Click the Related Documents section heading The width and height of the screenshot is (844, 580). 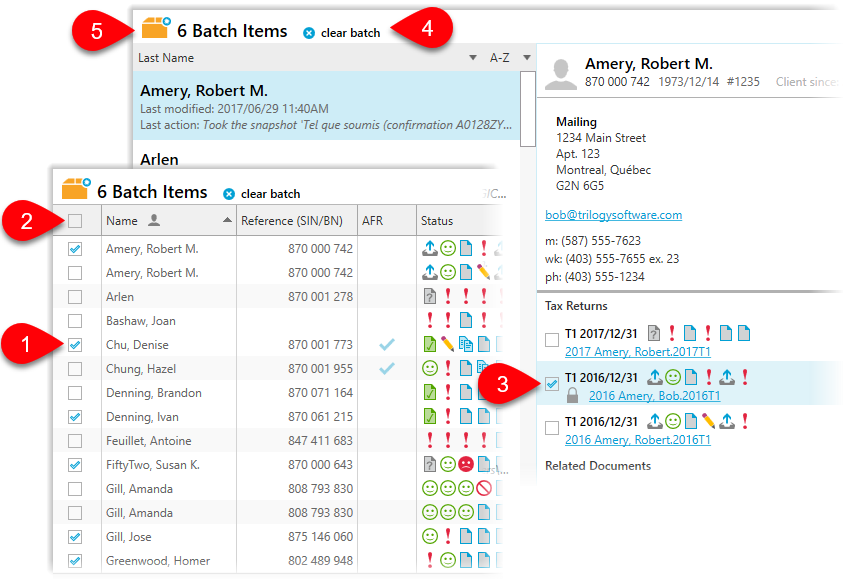598,465
